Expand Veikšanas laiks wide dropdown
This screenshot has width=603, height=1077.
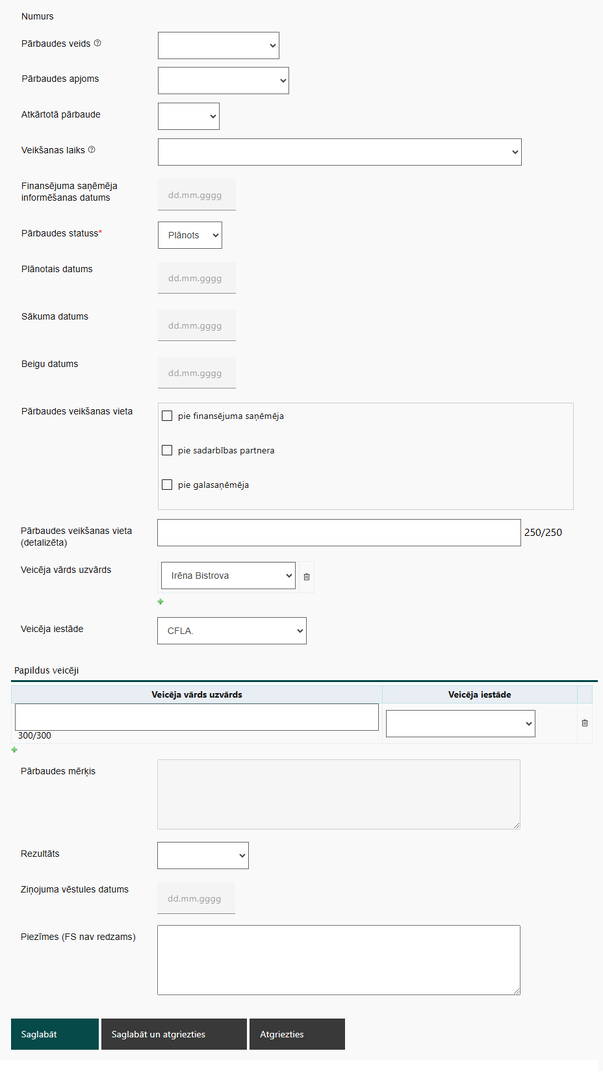click(340, 152)
